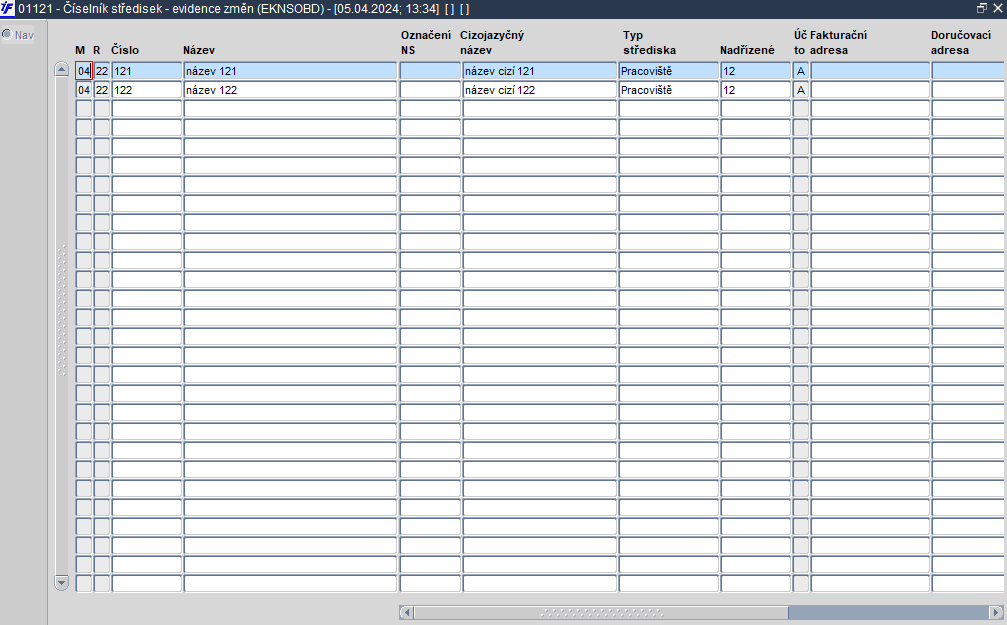
Task: Click the Název field 'název 122'
Action: click(x=290, y=90)
